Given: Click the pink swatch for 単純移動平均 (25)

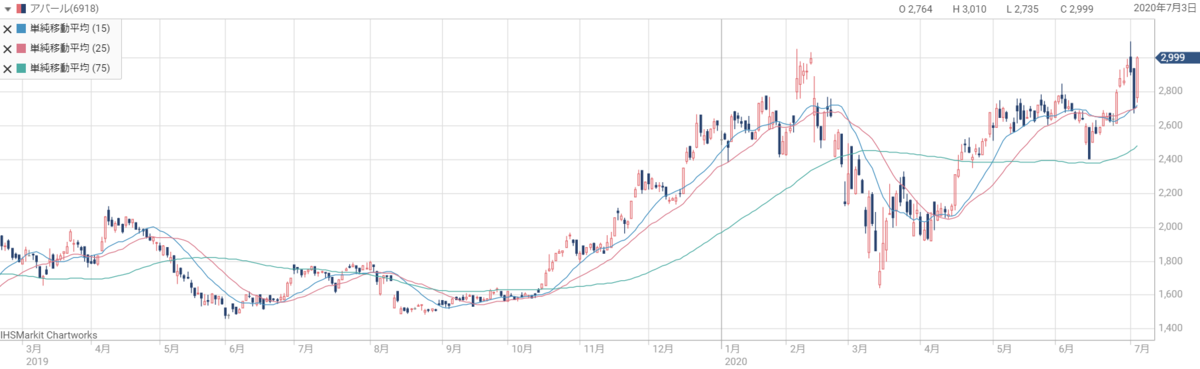Looking at the screenshot, I should (22, 49).
